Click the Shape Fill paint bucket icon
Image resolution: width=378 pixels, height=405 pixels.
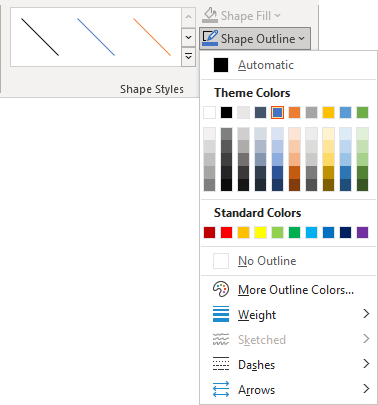[210, 15]
